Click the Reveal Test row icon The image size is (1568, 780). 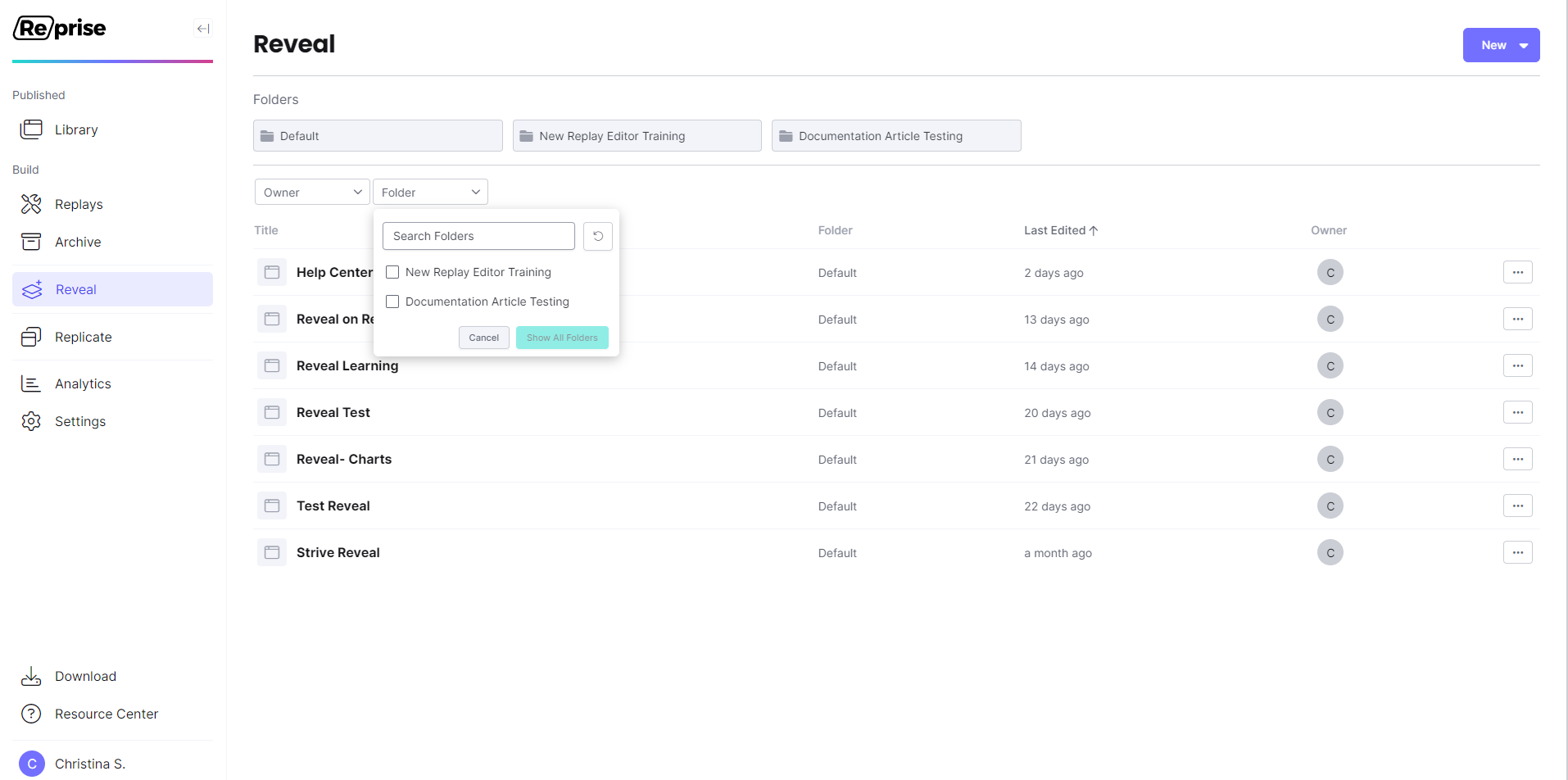tap(272, 412)
